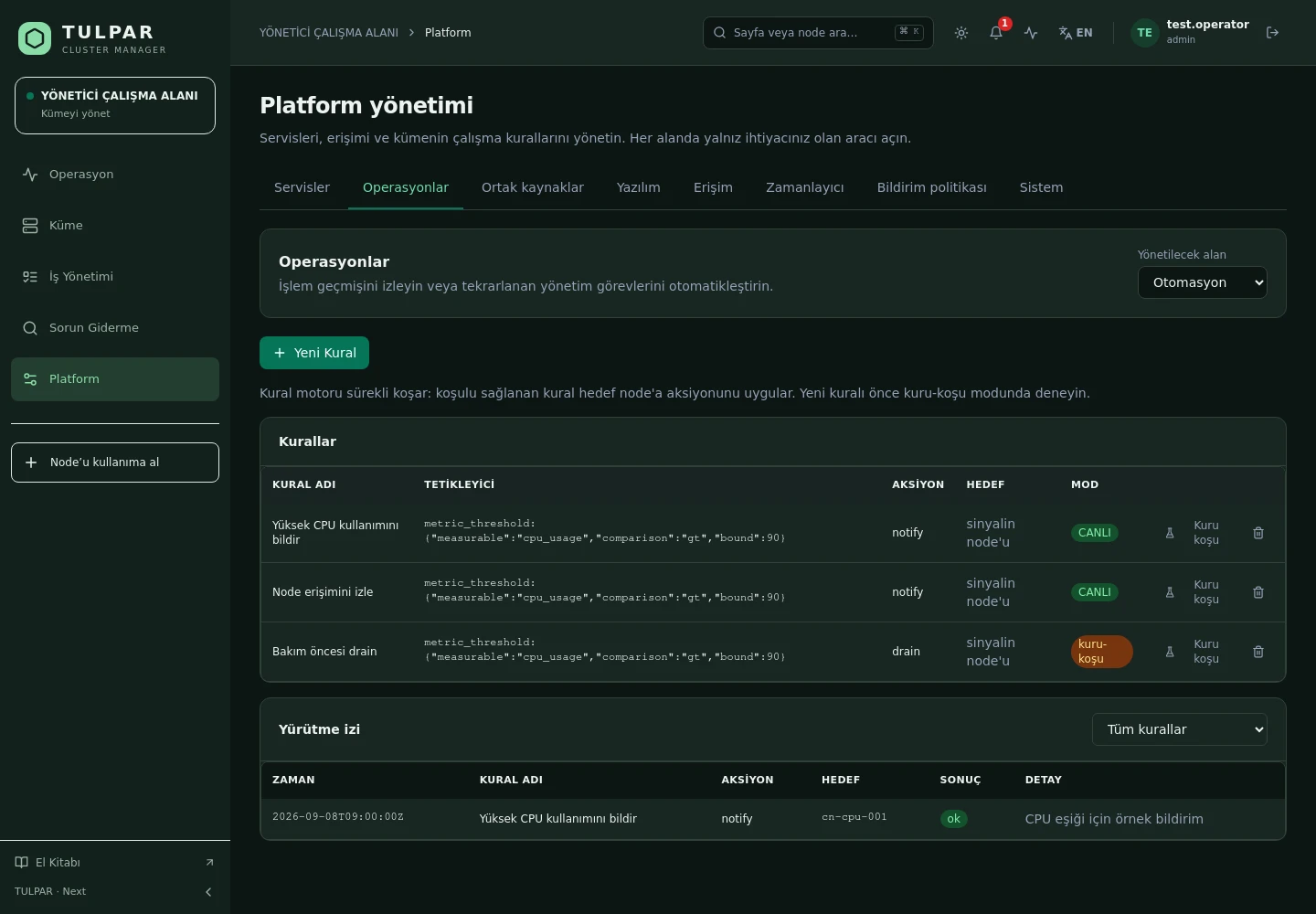The width and height of the screenshot is (1316, 914).
Task: Click flask icon for Bakım öncesi drain rule
Action: point(1170,652)
